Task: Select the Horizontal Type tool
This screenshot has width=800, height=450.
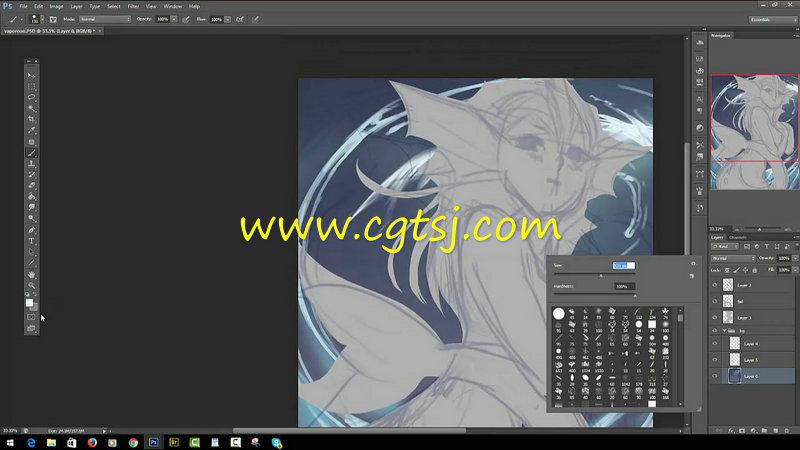Action: [31, 241]
